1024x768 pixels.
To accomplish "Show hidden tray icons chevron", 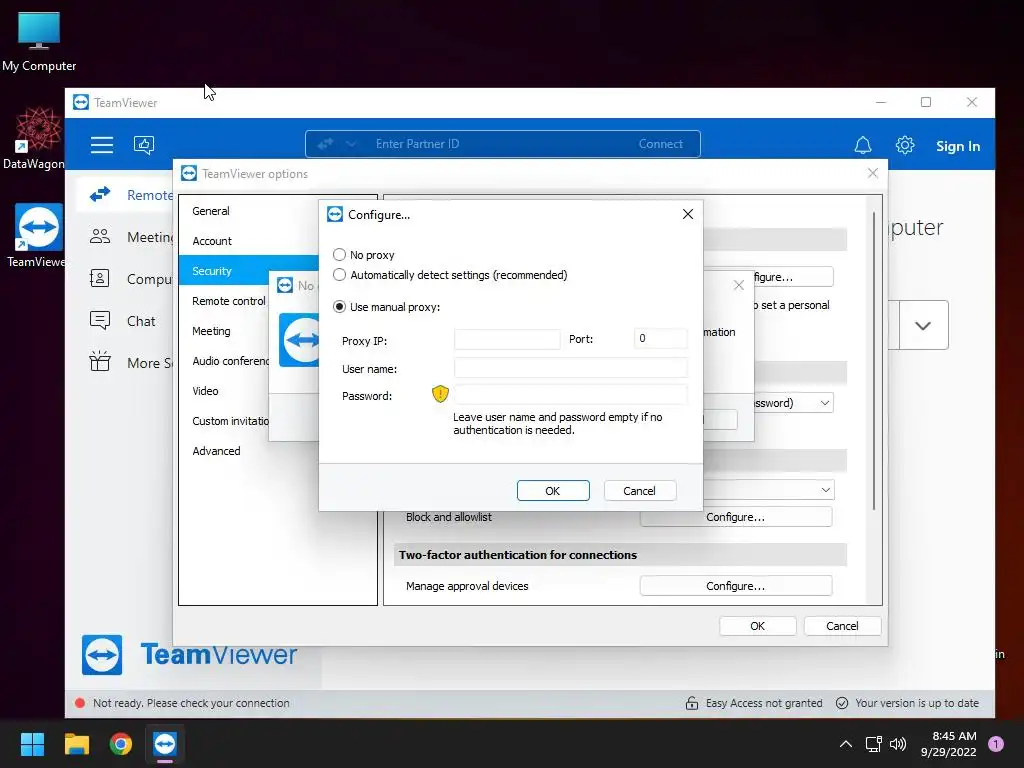I will tap(845, 744).
